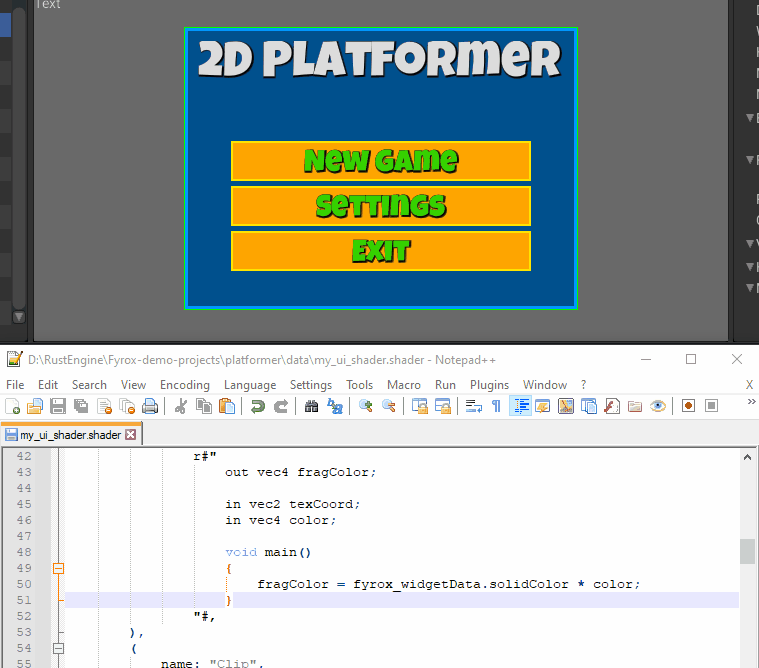
Task: Expand the hidden toolbar overflow chevron
Action: click(x=749, y=406)
